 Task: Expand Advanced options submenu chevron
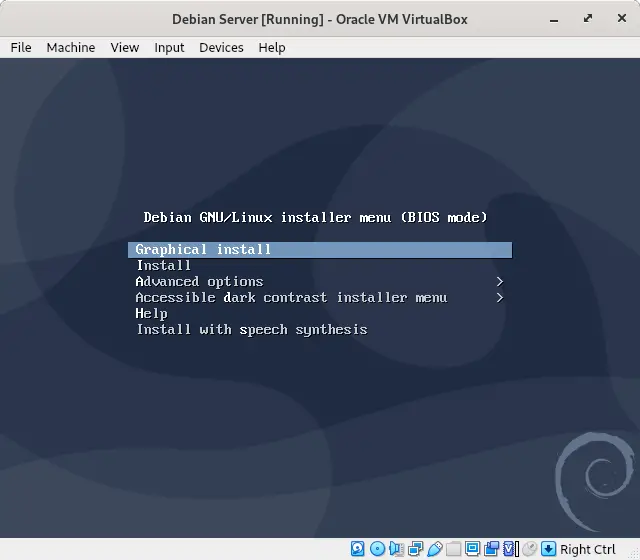click(500, 282)
